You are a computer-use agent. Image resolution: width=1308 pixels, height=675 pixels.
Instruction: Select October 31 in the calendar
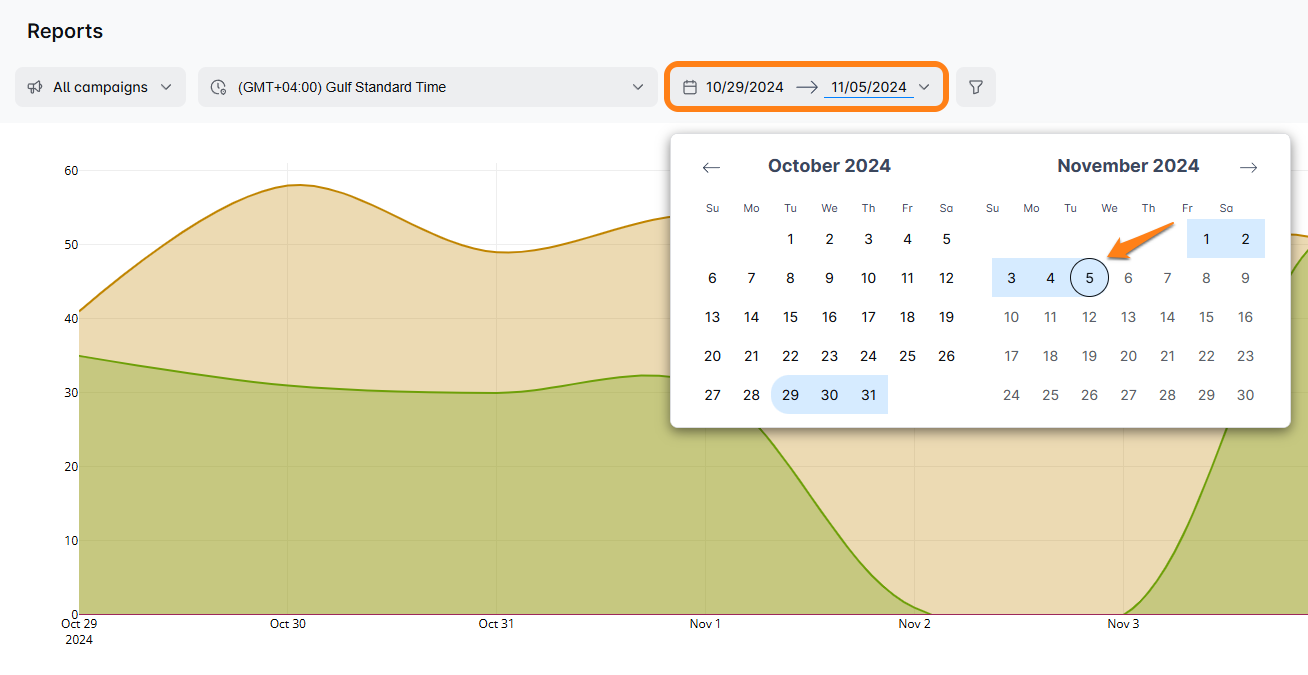pos(868,395)
